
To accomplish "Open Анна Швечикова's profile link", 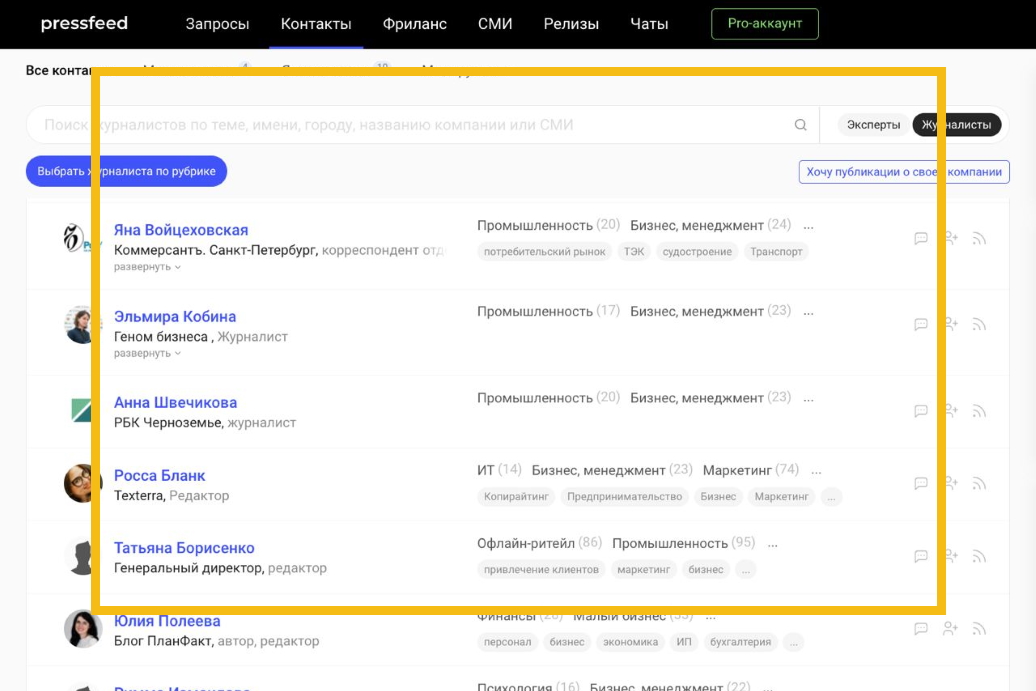I will click(175, 402).
